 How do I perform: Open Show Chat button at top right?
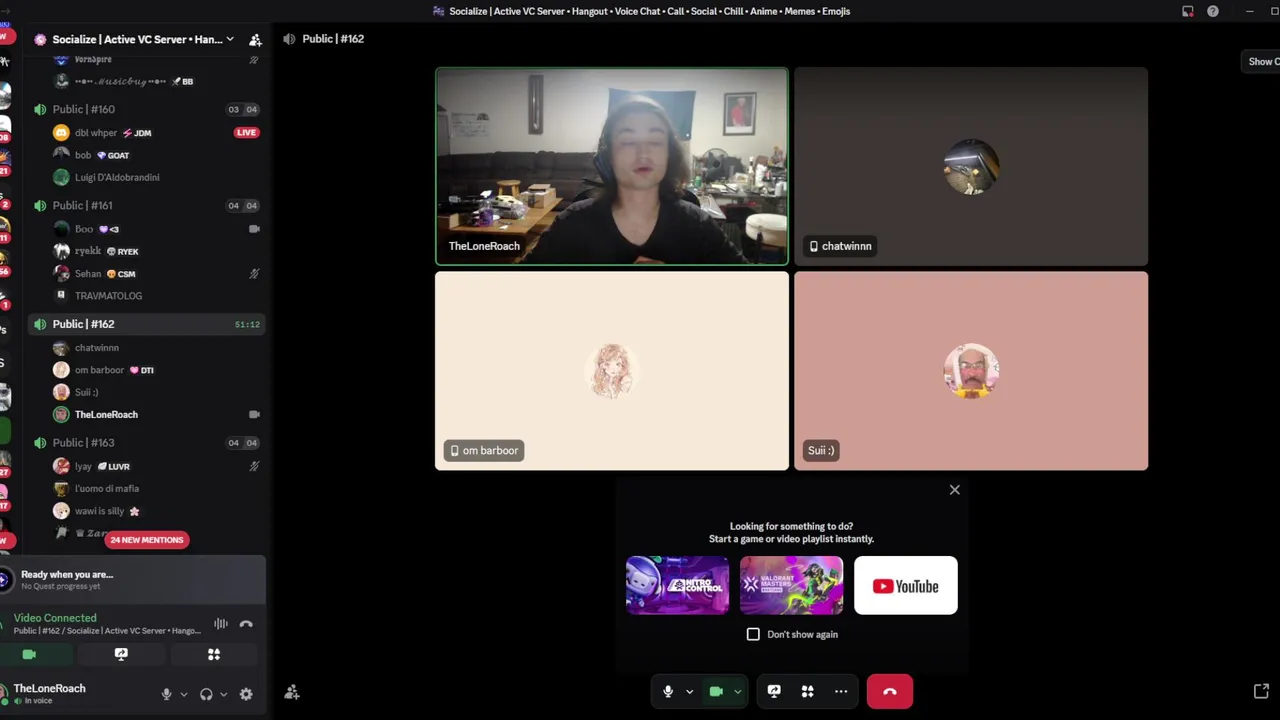[x=1262, y=61]
